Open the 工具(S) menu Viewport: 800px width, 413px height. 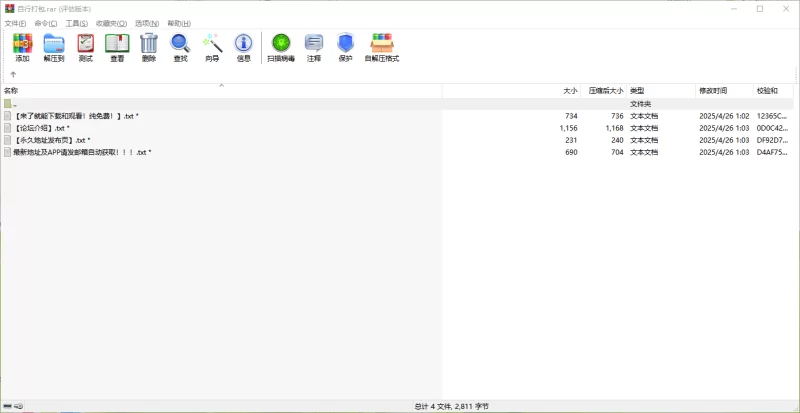click(x=77, y=23)
